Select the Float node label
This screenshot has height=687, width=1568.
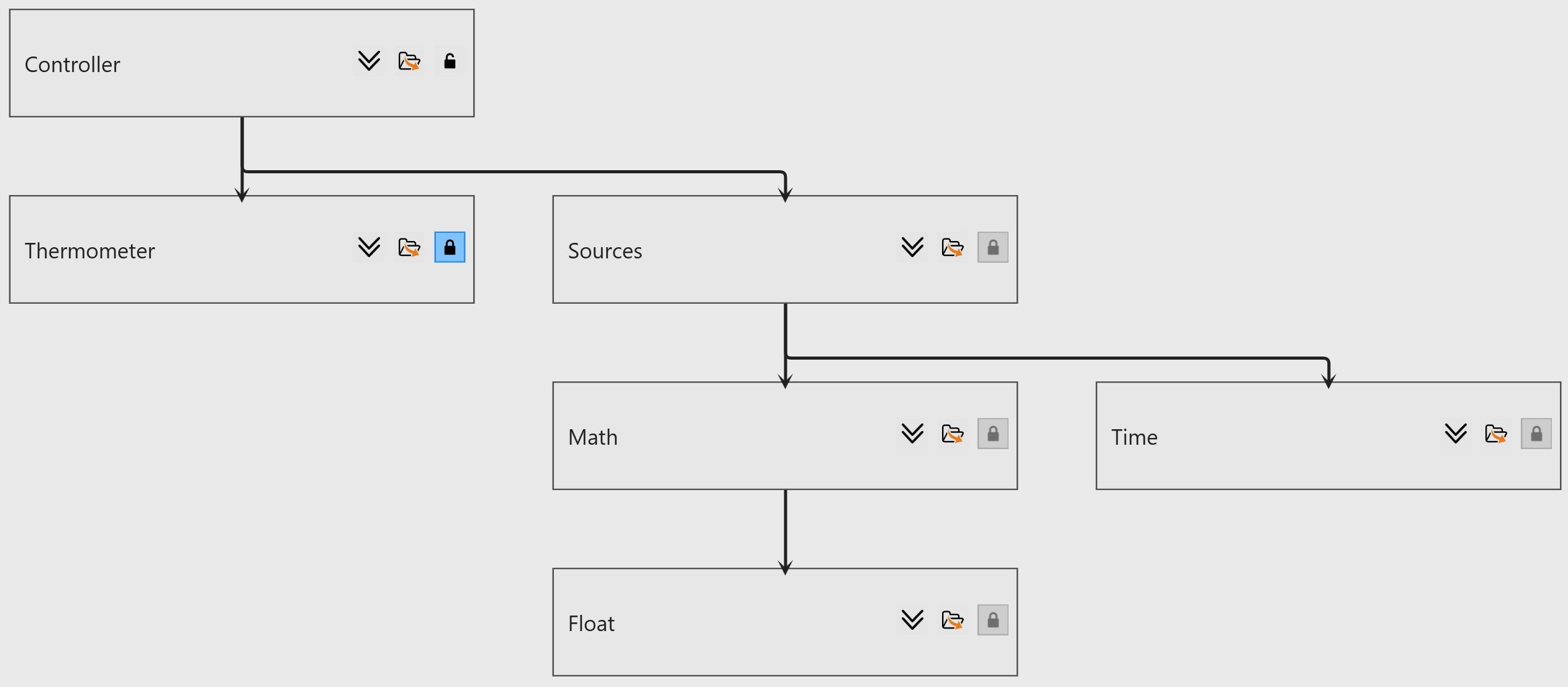point(591,624)
